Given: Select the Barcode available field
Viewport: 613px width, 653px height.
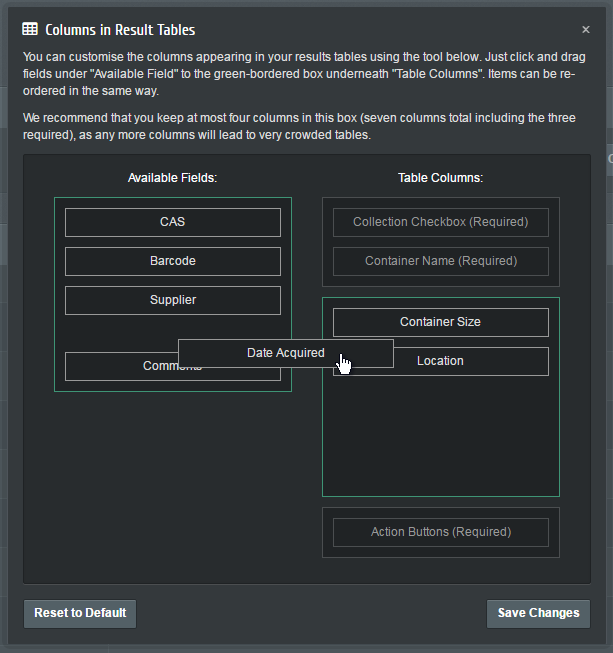Looking at the screenshot, I should 173,262.
